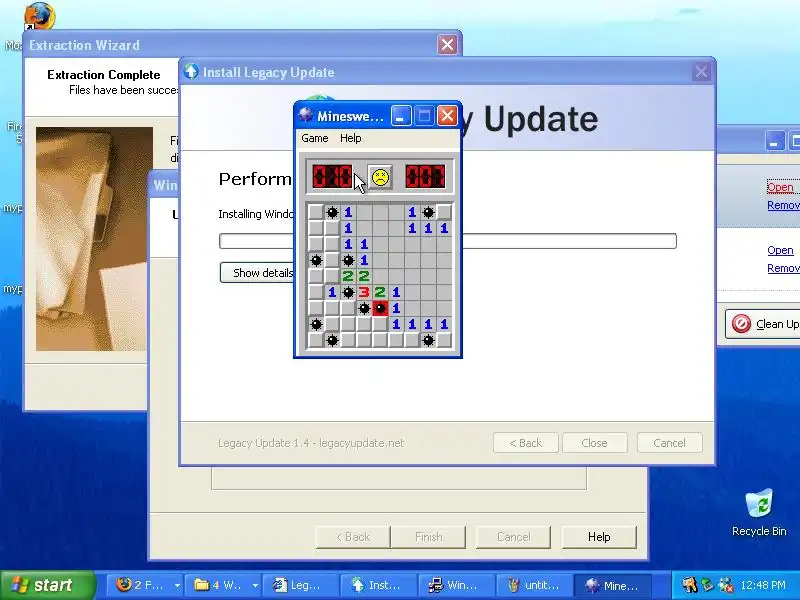Switch to the 'Mine...' taskbar button
This screenshot has height=600, width=800.
pos(614,585)
